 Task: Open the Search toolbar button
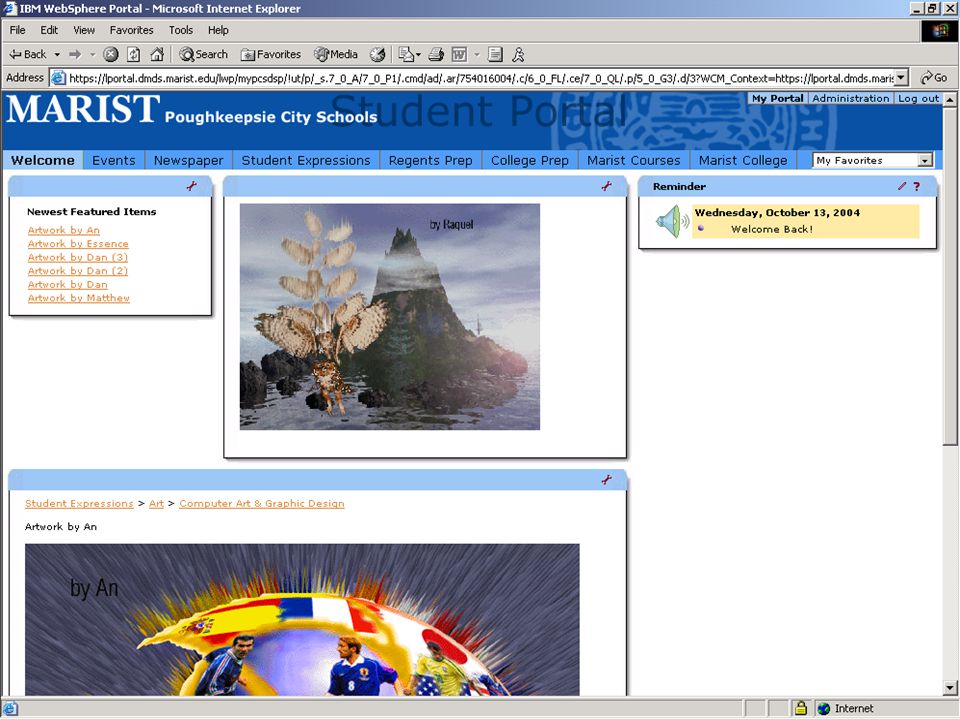point(203,54)
